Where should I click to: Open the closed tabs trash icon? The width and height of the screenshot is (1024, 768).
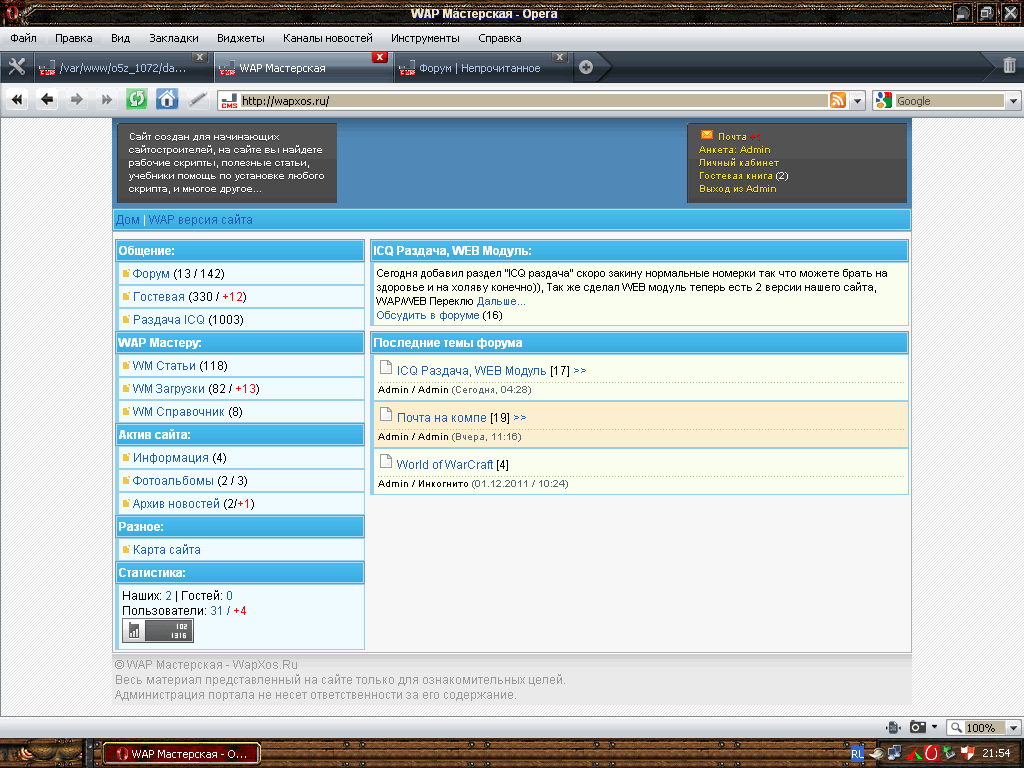pos(1009,65)
